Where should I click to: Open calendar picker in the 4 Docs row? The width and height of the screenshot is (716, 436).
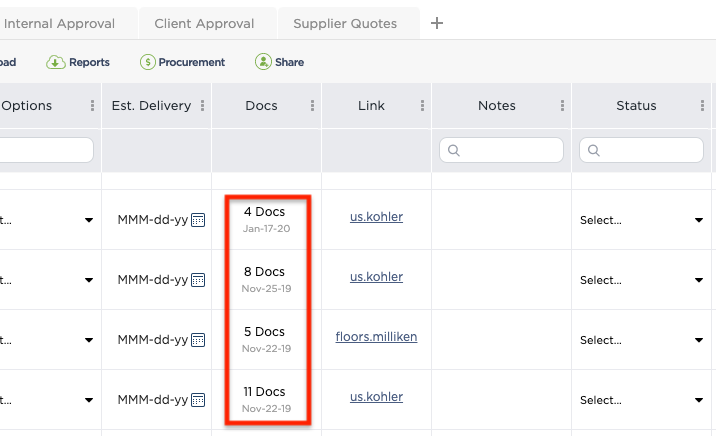(198, 220)
